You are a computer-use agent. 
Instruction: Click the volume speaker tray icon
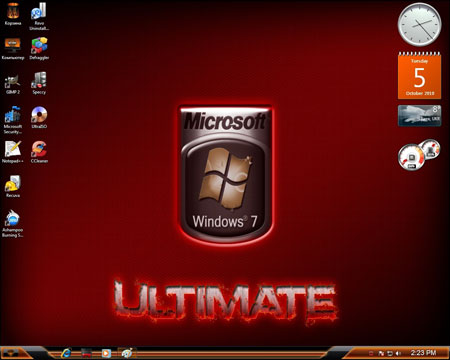coord(398,353)
